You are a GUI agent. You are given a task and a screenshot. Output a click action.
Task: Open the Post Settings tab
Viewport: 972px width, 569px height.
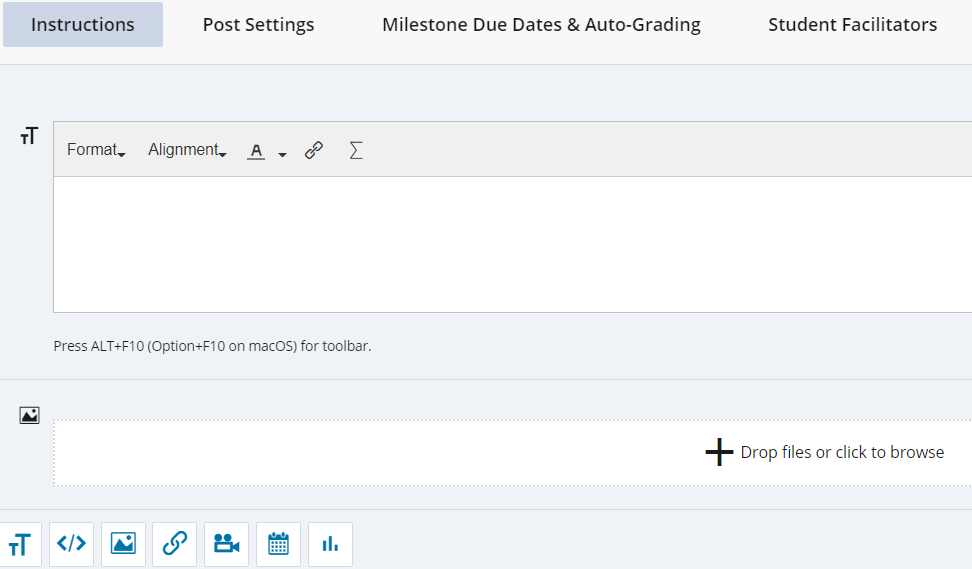(x=258, y=25)
